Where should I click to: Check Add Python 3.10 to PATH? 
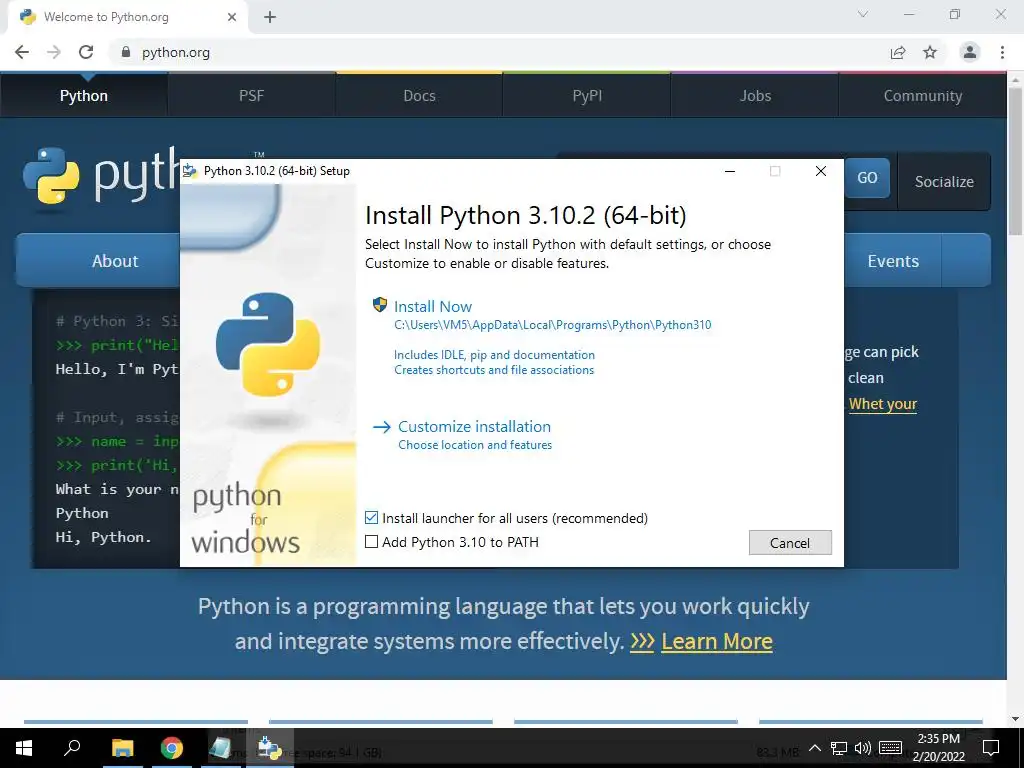click(x=372, y=542)
